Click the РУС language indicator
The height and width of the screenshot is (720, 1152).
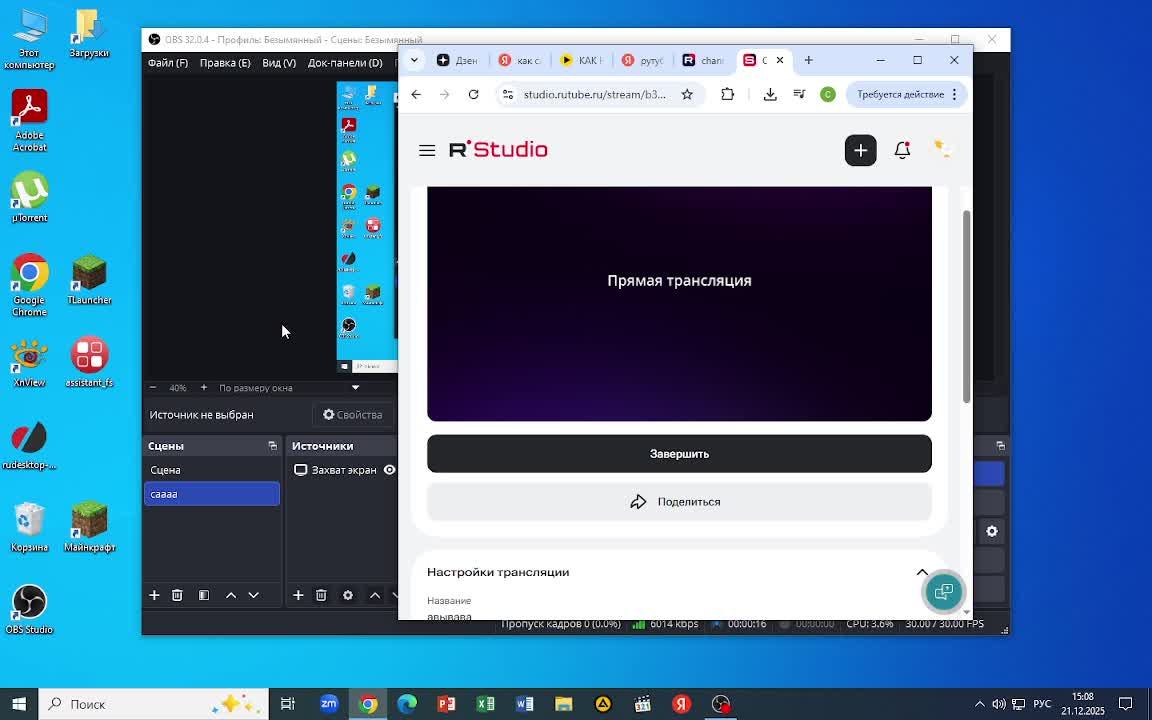[1042, 704]
